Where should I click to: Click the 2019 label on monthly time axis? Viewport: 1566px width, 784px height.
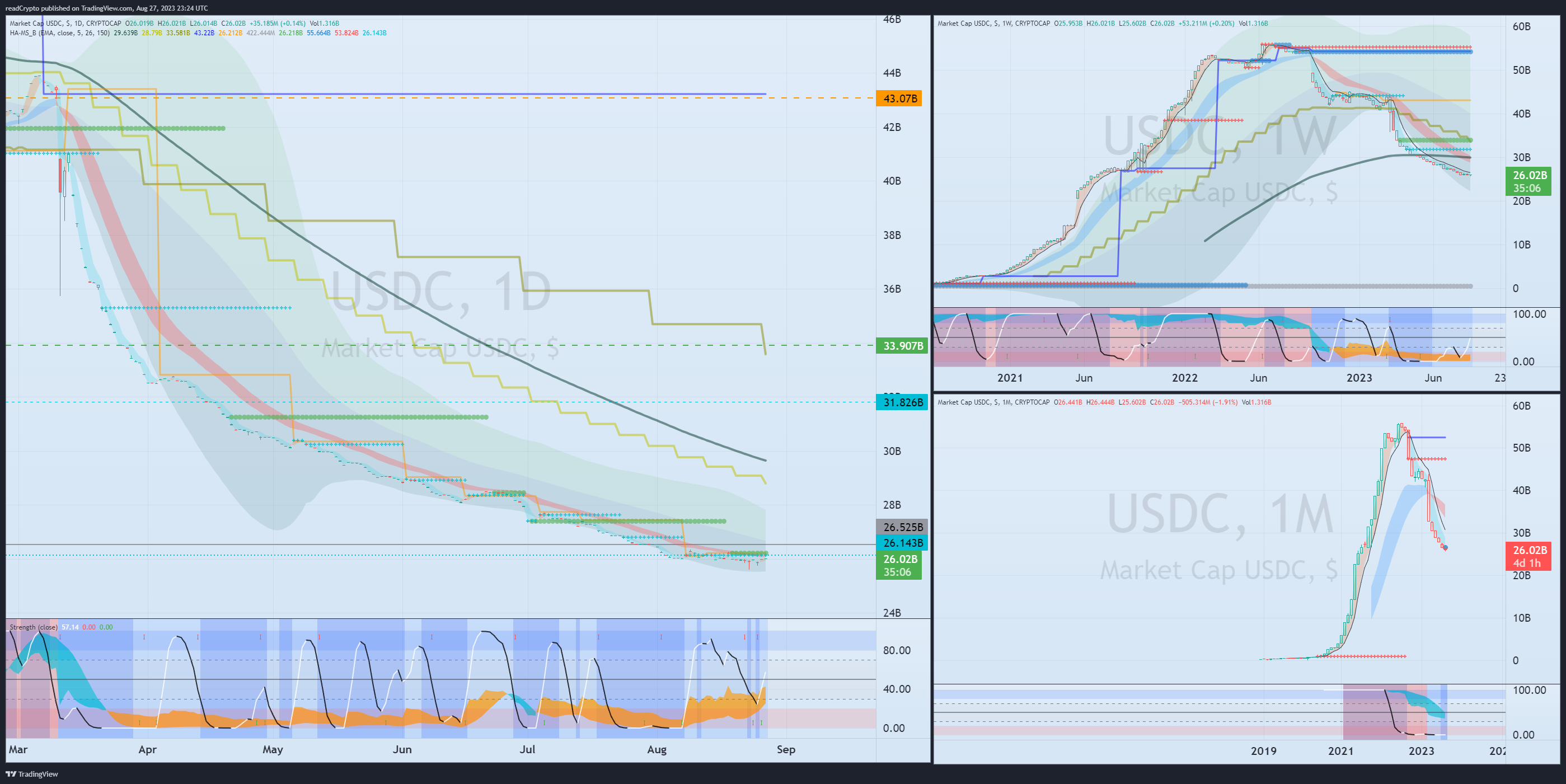pyautogui.click(x=1264, y=751)
